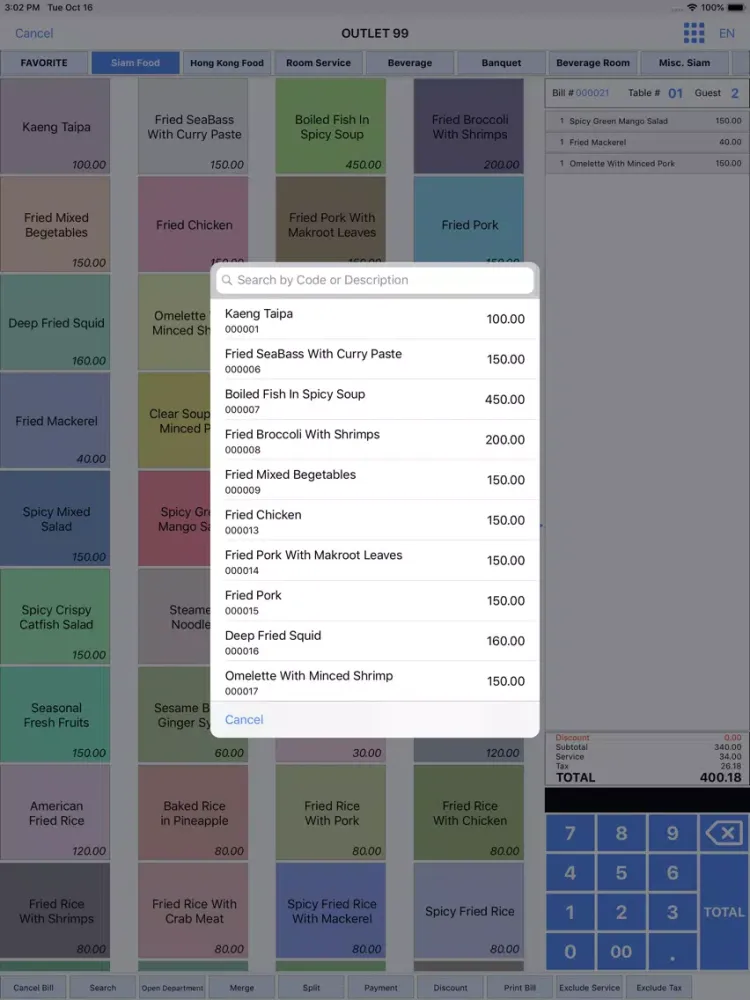750x1000 pixels.
Task: Pick Deep Fried Squid from the list
Action: [x=375, y=641]
